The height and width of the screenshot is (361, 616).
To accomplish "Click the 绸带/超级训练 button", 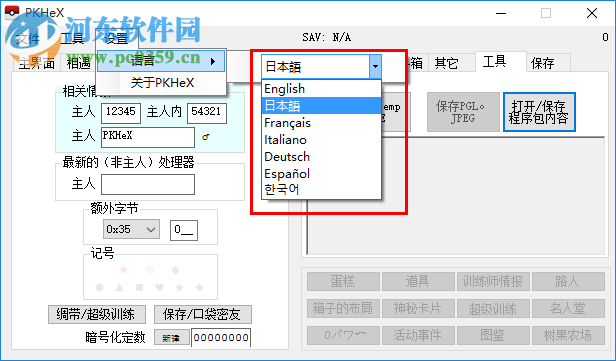I will (97, 314).
